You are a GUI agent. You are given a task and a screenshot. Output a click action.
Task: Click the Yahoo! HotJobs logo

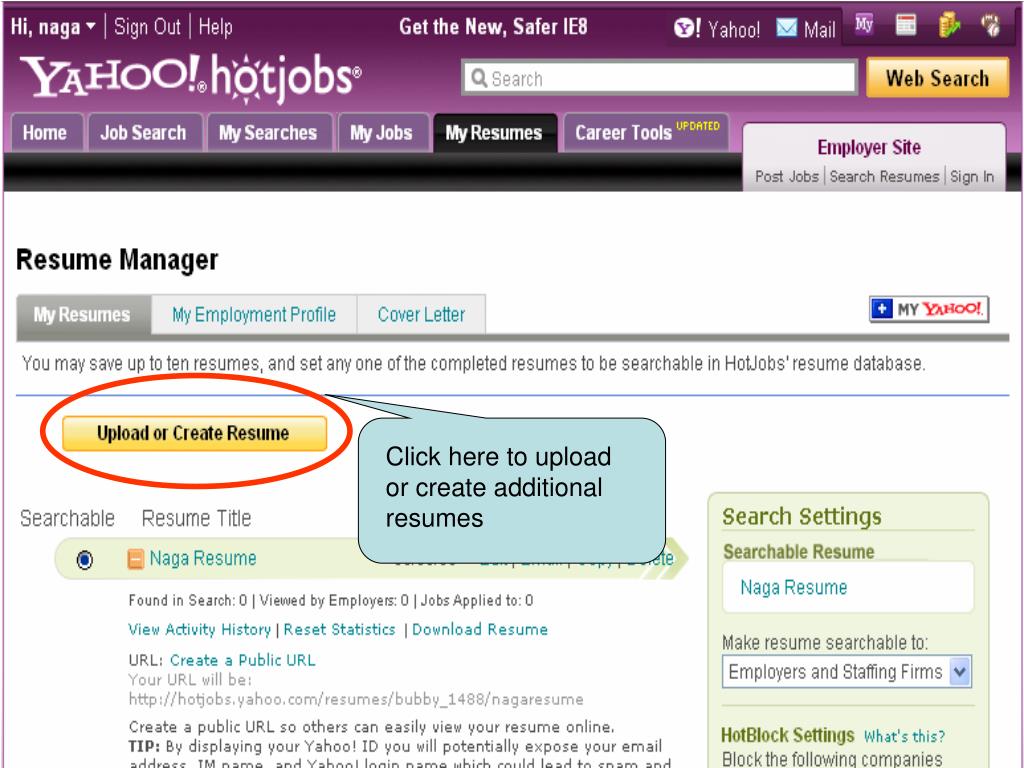point(190,78)
